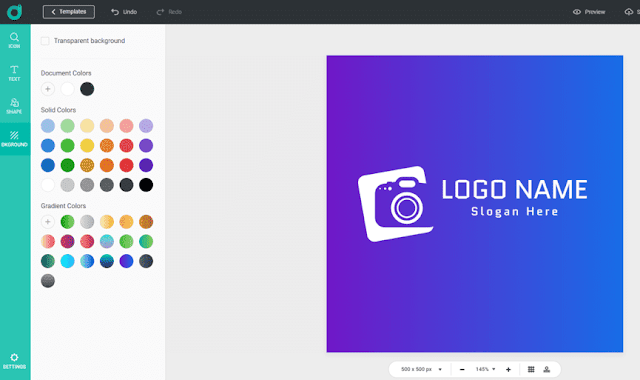Add a new document color
This screenshot has width=640, height=380.
coord(48,89)
